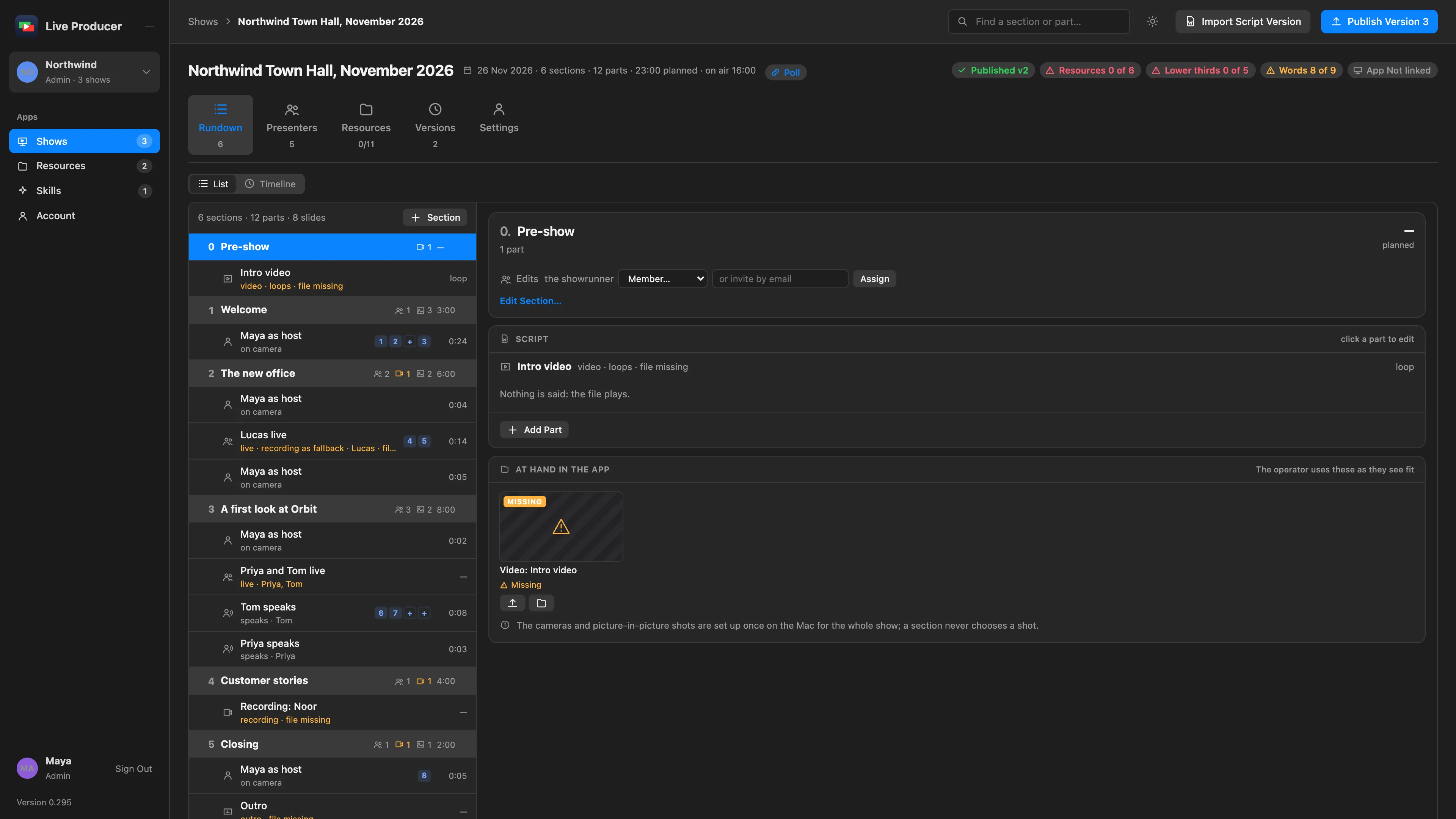
Task: Click Import Script Version button
Action: pos(1243,22)
